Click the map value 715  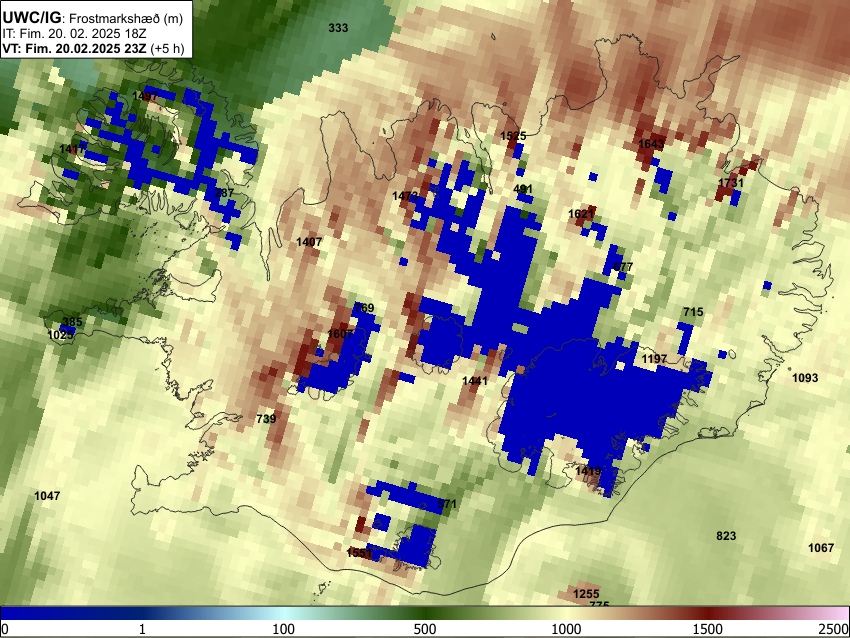coord(693,312)
